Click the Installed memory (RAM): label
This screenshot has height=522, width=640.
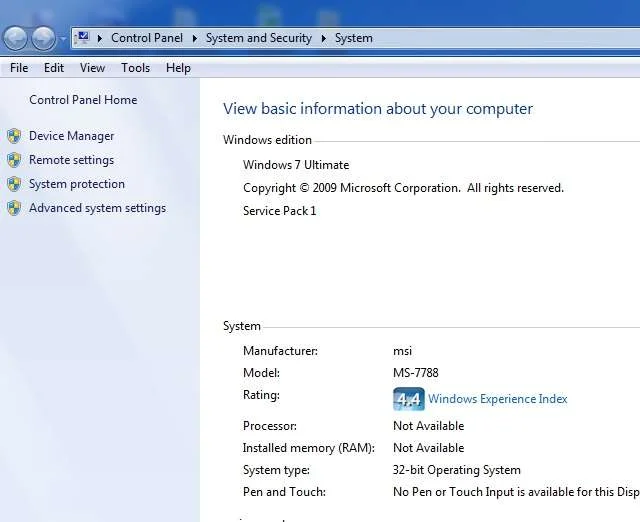coord(309,448)
